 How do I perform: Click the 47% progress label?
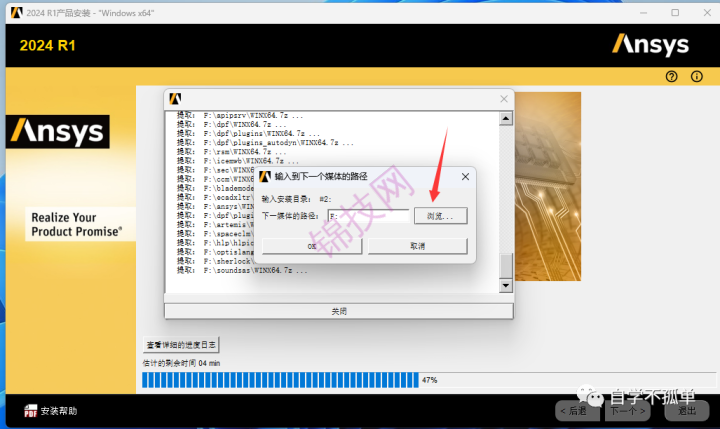(x=429, y=380)
